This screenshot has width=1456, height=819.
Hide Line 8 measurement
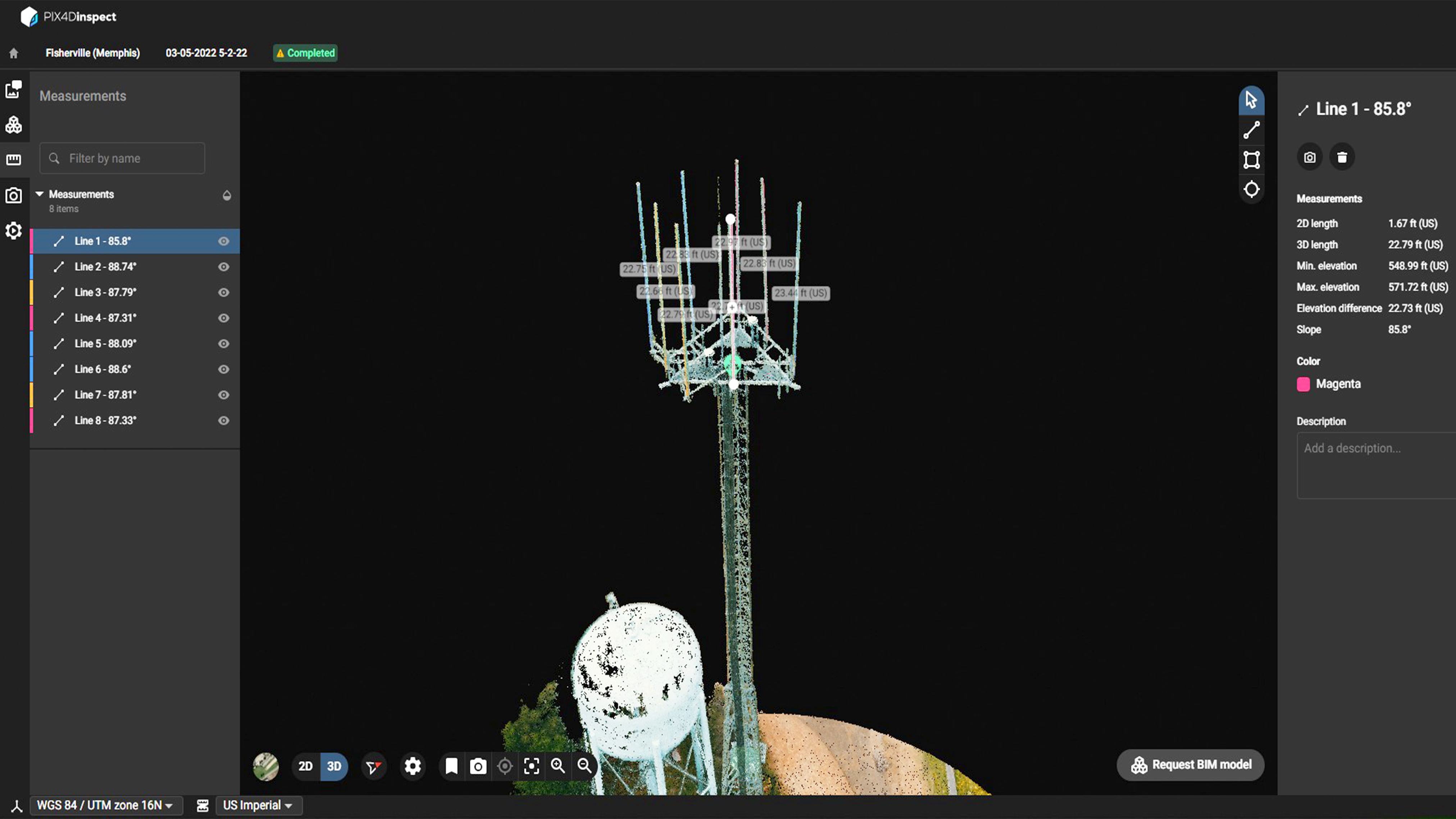tap(224, 420)
